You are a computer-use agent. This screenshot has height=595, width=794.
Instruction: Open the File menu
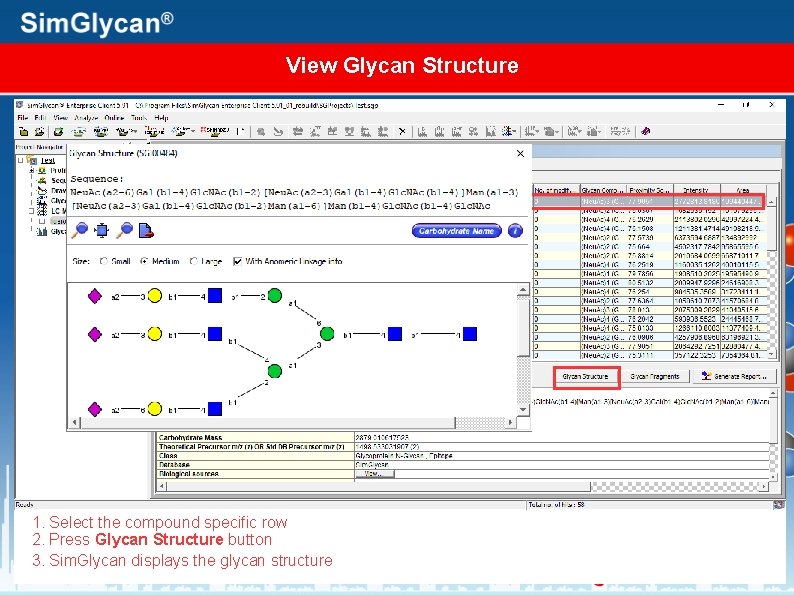pyautogui.click(x=22, y=117)
